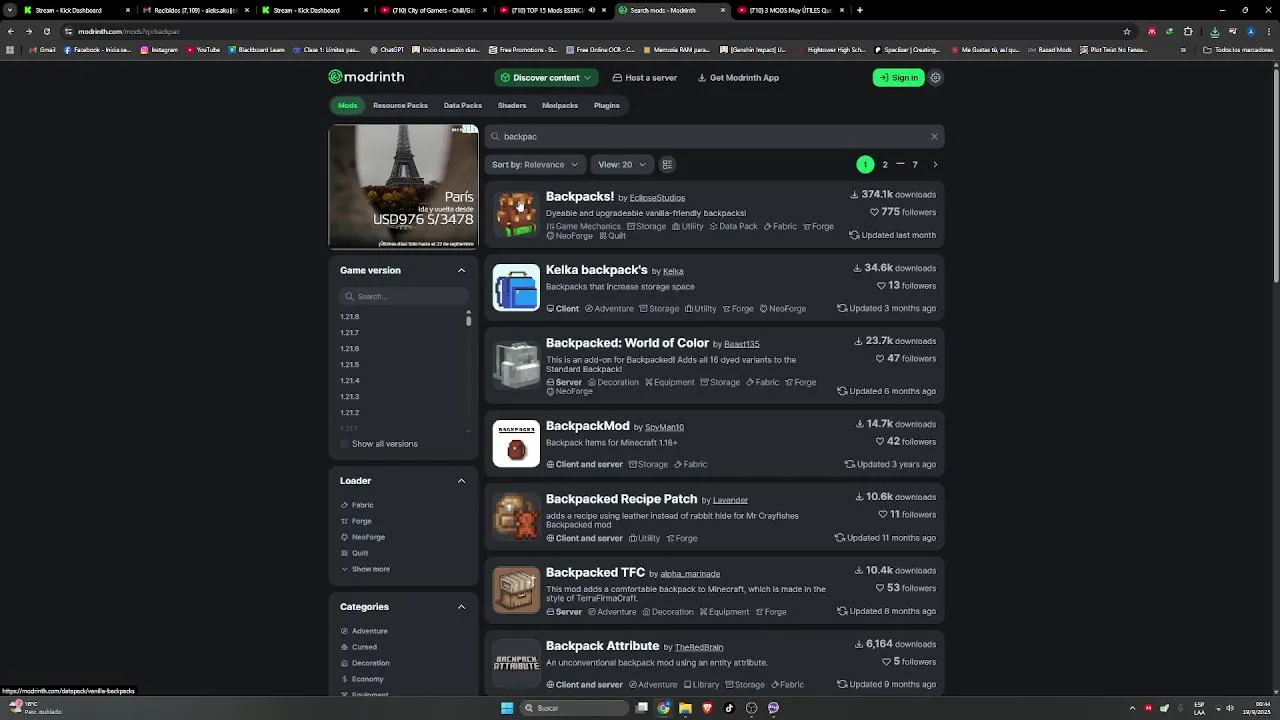
Task: Open the bookmarks overflow chevron
Action: [1183, 50]
